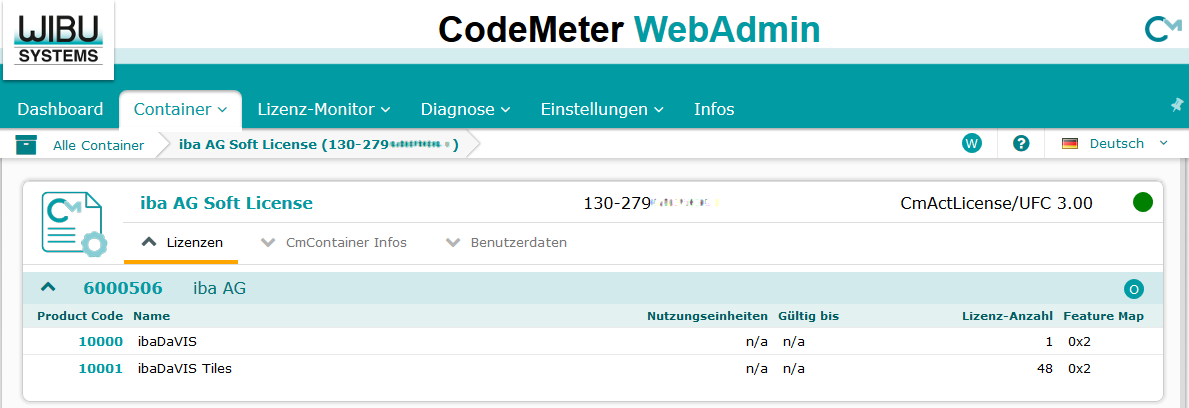Click the WIBU Systems logo

click(58, 40)
